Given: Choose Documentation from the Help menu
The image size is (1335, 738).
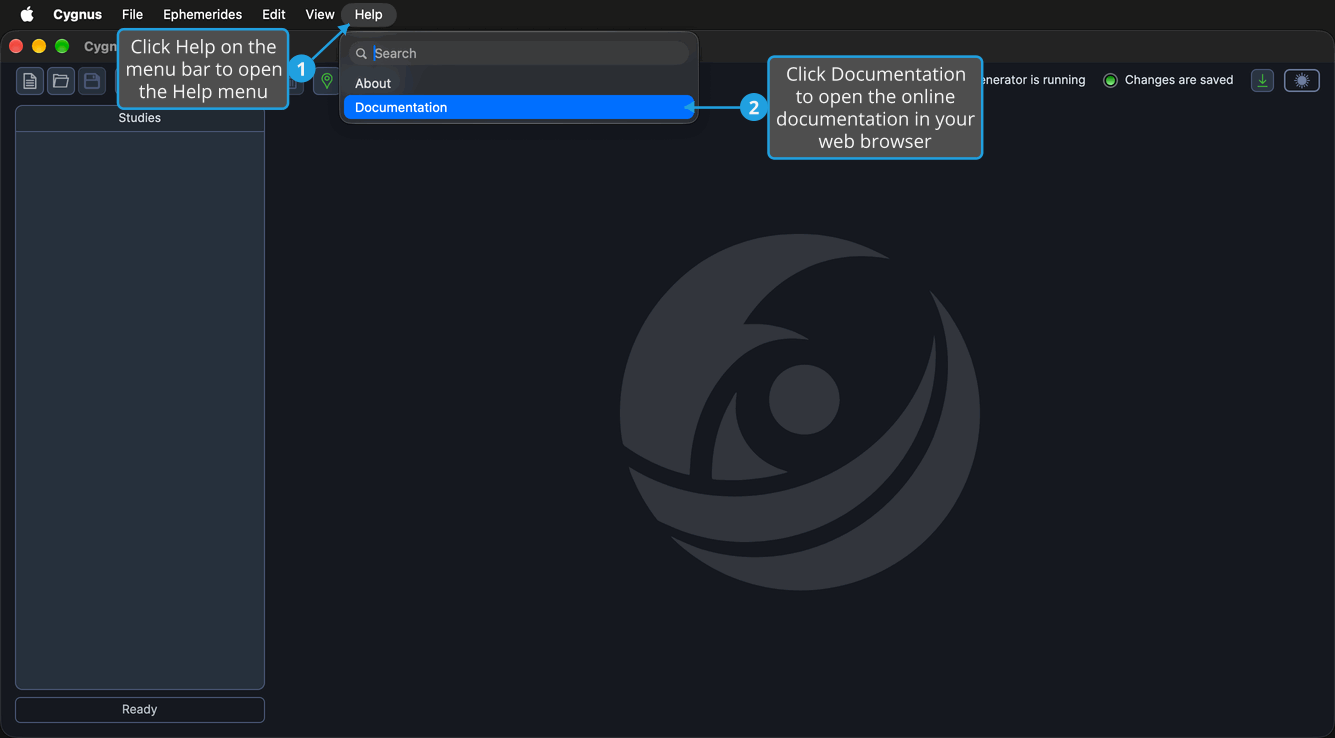Looking at the screenshot, I should pos(519,107).
